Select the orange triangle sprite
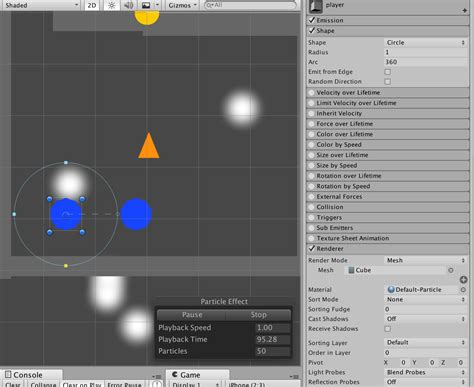Image resolution: width=474 pixels, height=387 pixels. 149,147
